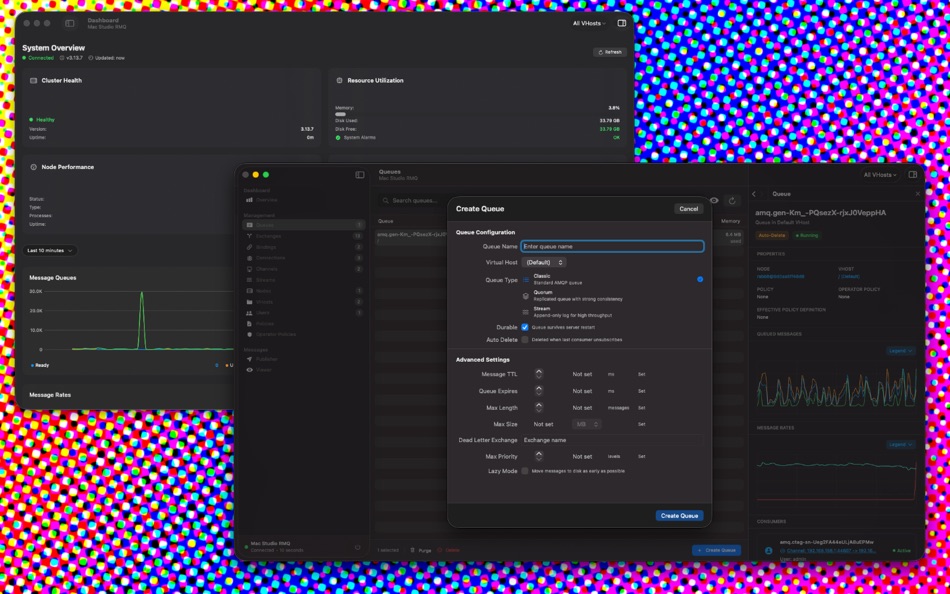The width and height of the screenshot is (950, 594).
Task: Open All VHosts dropdown in the Dashboard window
Action: 590,23
